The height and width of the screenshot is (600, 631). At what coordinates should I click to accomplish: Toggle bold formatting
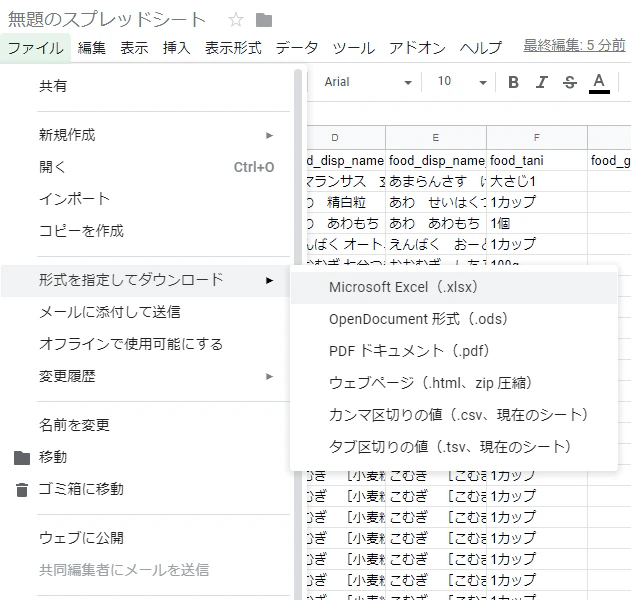pyautogui.click(x=513, y=82)
